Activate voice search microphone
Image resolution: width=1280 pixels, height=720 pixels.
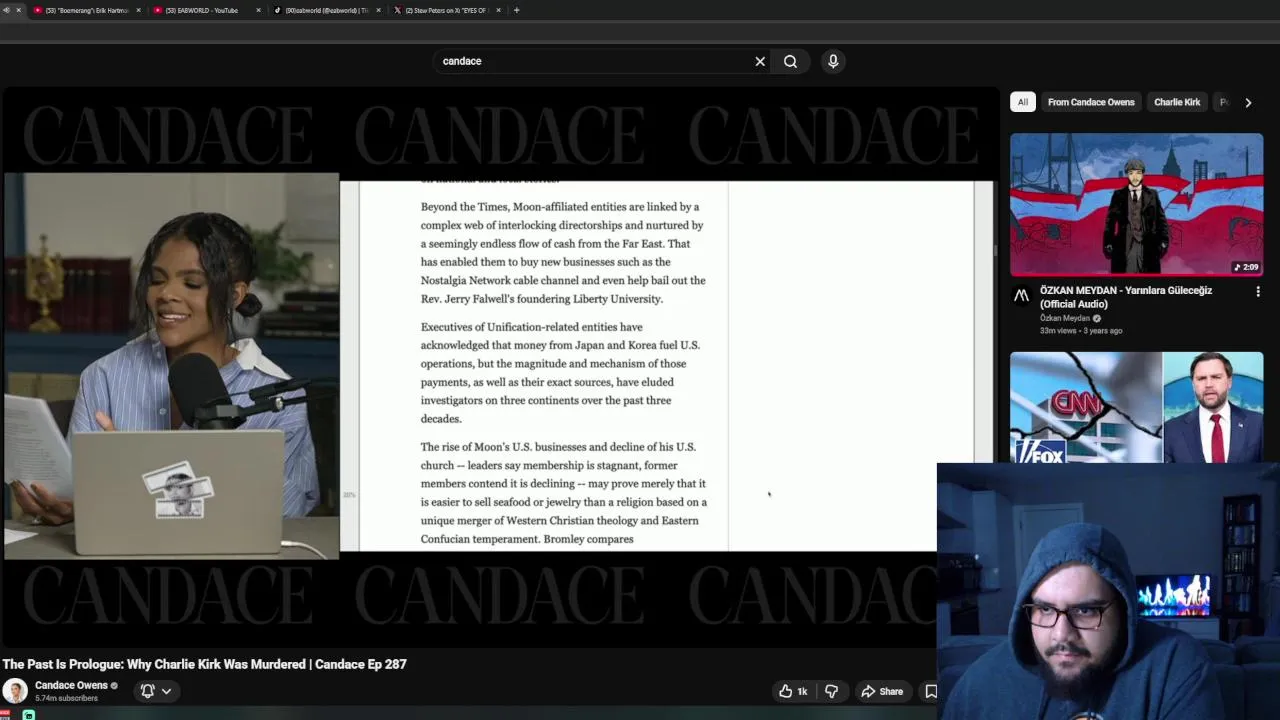tap(833, 61)
